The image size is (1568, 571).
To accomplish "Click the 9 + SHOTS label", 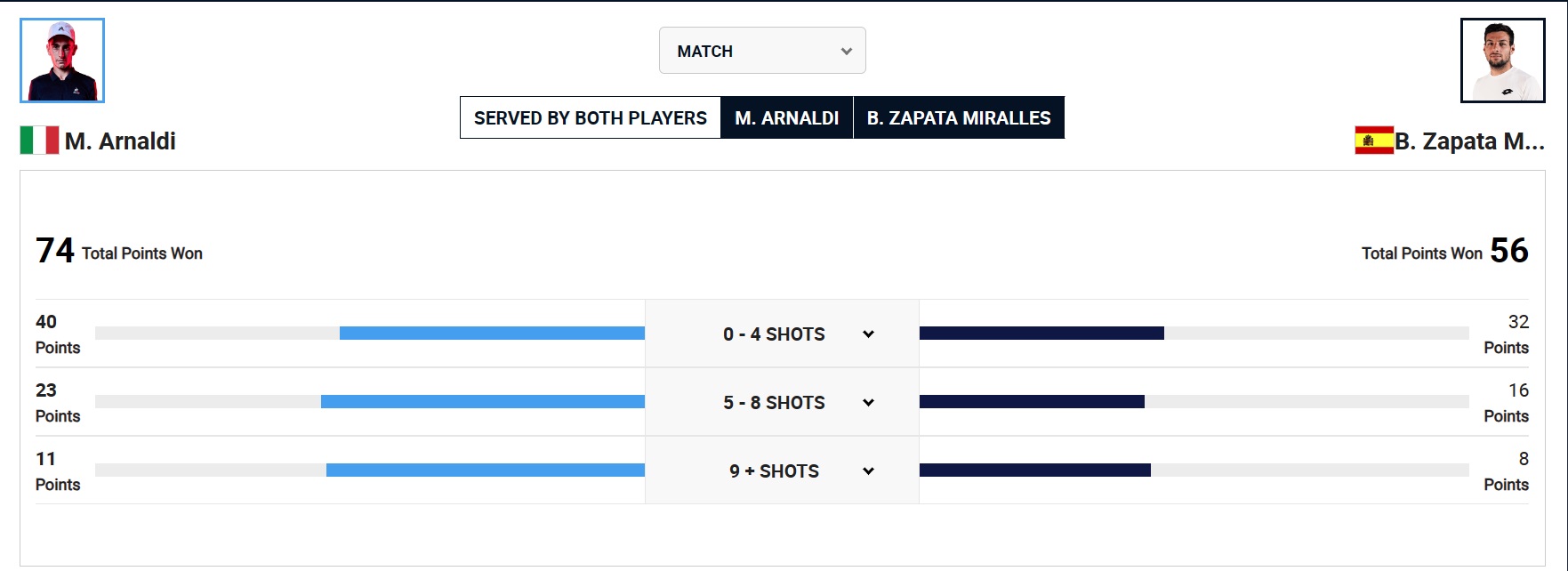I will click(x=774, y=471).
